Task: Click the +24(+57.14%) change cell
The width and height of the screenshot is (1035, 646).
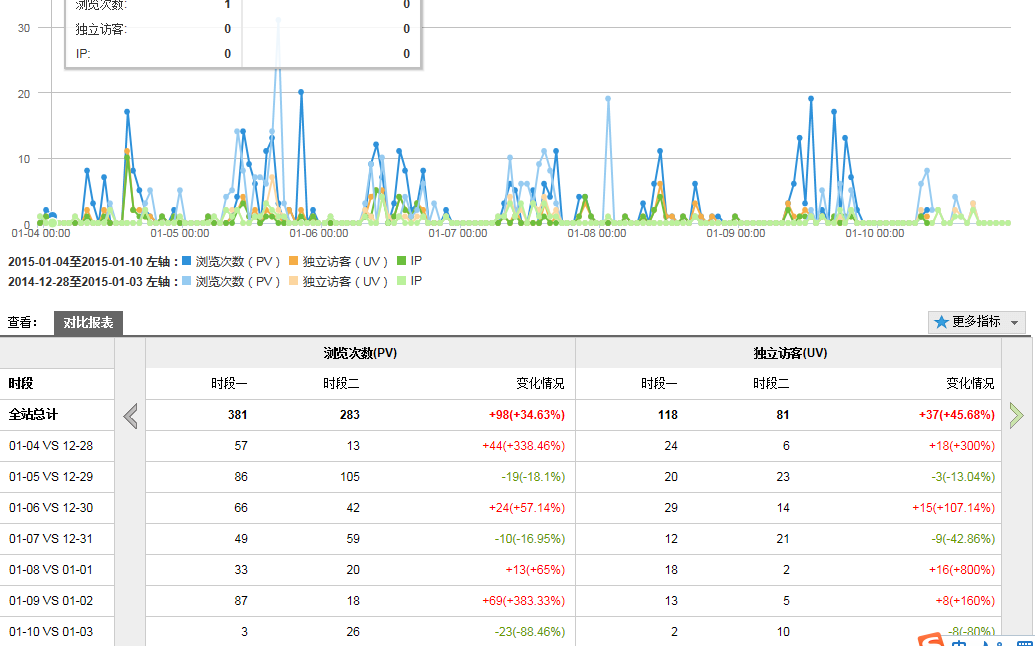Action: (x=527, y=508)
